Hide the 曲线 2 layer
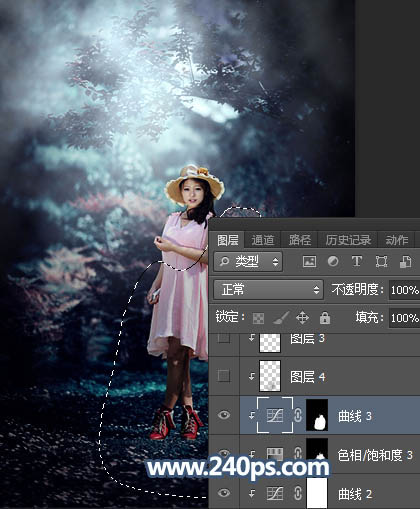 (x=224, y=493)
